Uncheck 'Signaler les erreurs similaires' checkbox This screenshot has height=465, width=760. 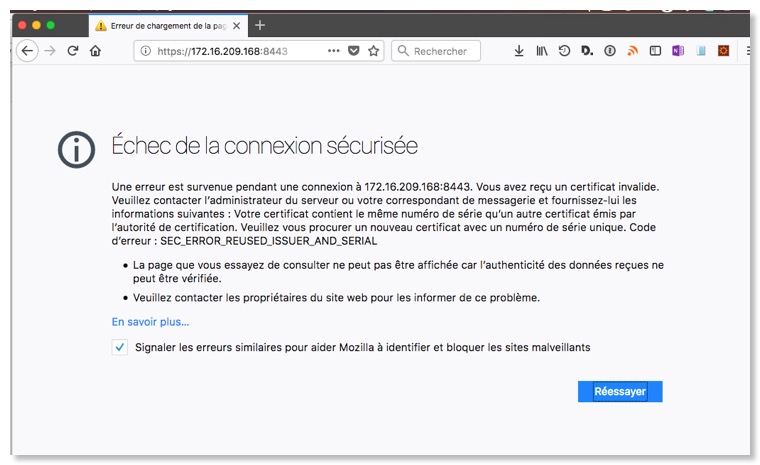tap(120, 347)
